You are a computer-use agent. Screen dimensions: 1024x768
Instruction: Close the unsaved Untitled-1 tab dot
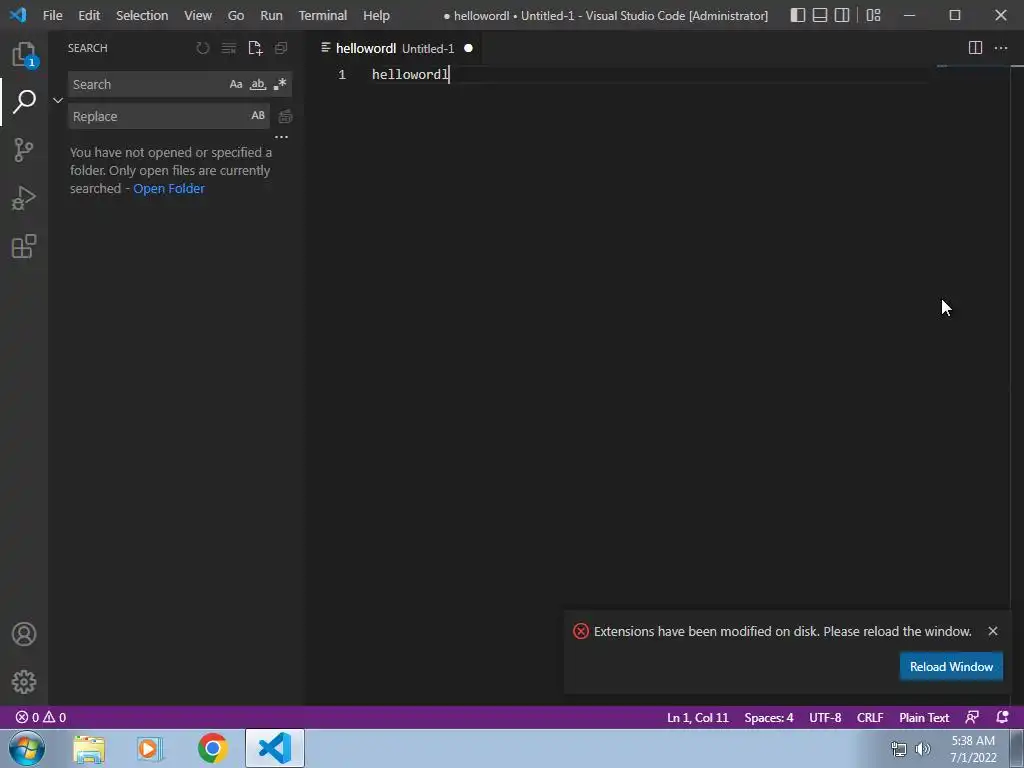pyautogui.click(x=468, y=48)
